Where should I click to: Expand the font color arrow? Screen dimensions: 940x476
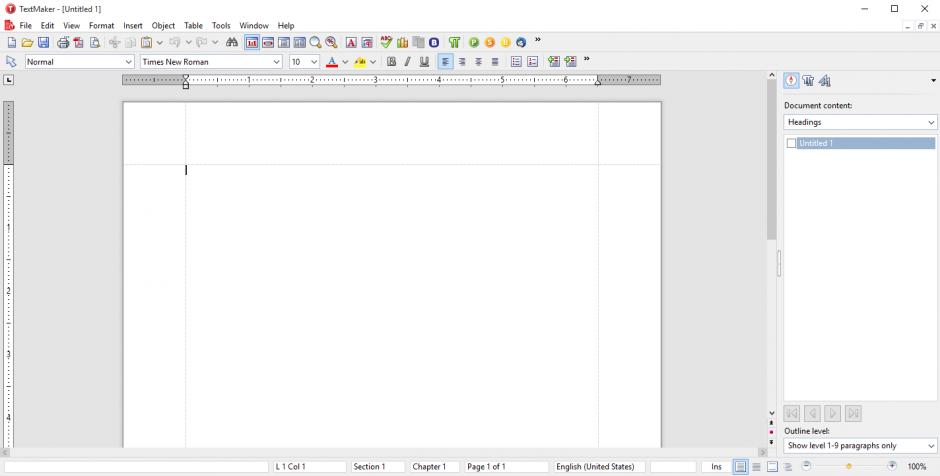click(345, 62)
